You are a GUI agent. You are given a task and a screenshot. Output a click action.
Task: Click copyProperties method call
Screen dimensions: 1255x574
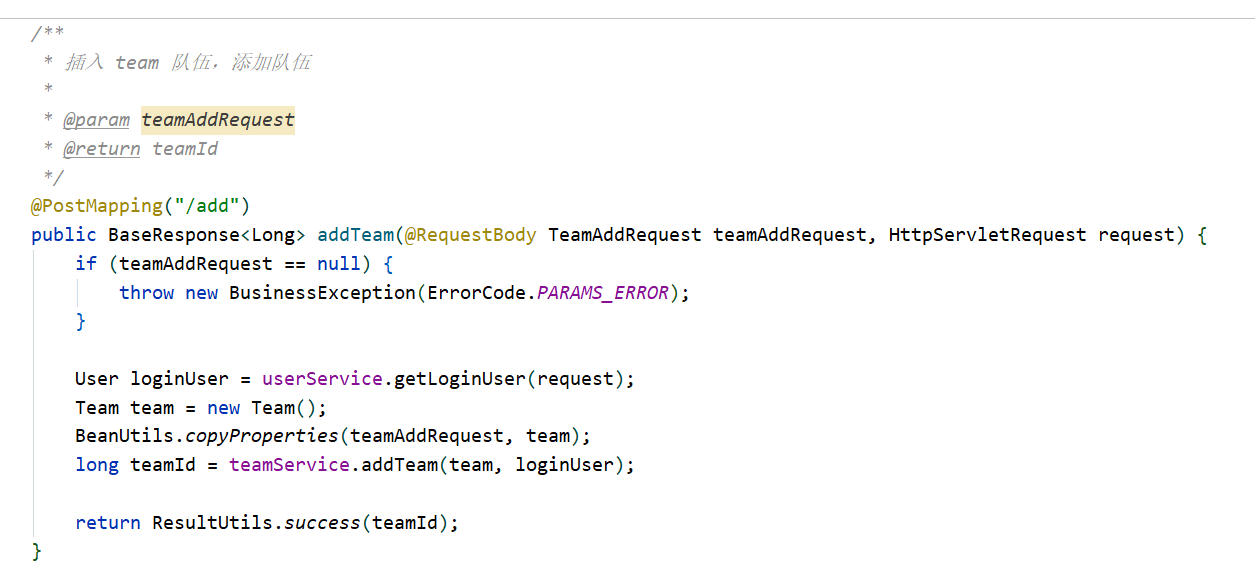coord(262,436)
